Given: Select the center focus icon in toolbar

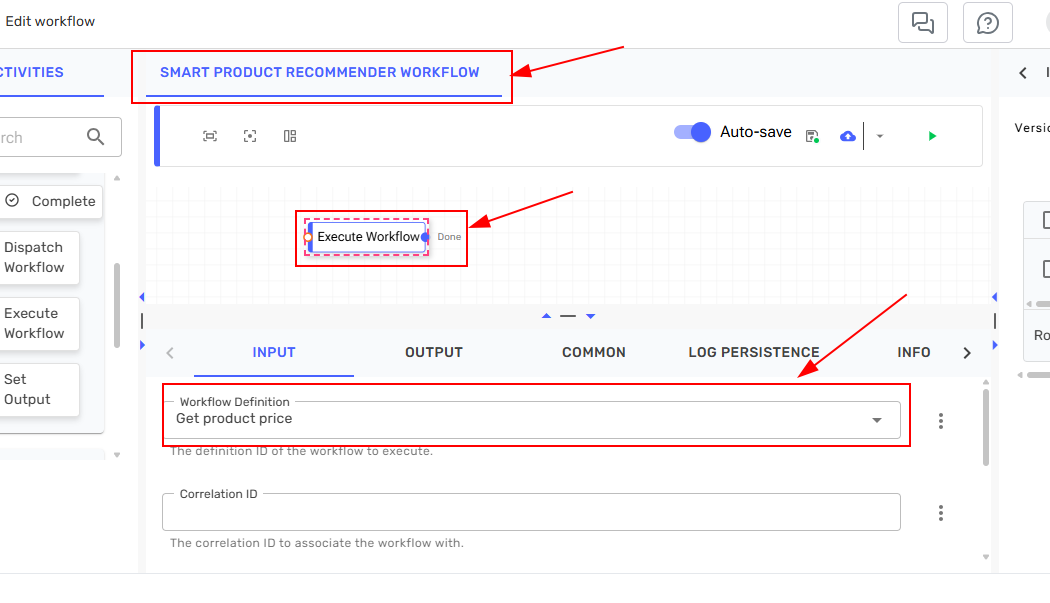Looking at the screenshot, I should [250, 135].
